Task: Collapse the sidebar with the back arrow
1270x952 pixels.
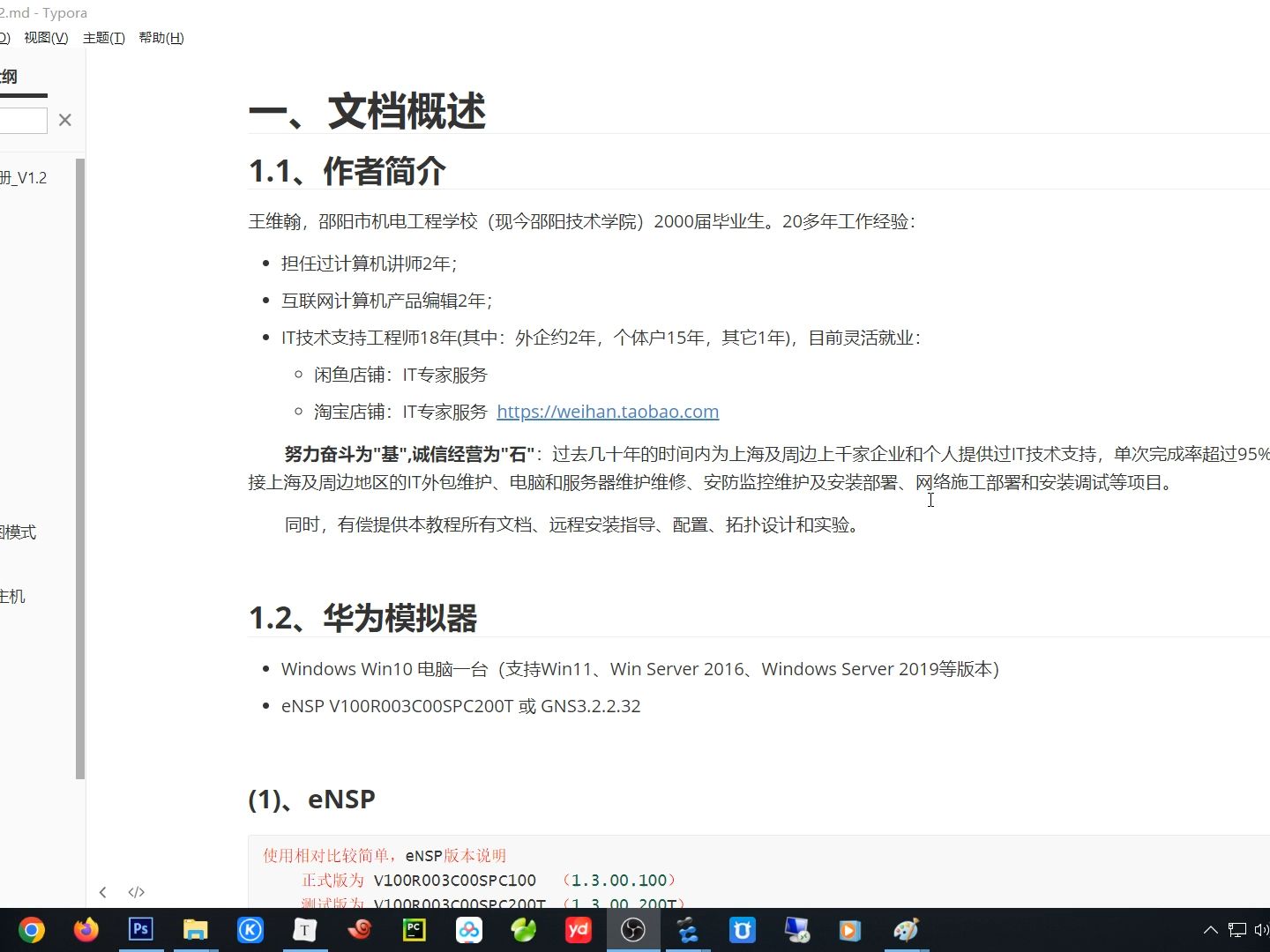Action: click(x=103, y=892)
